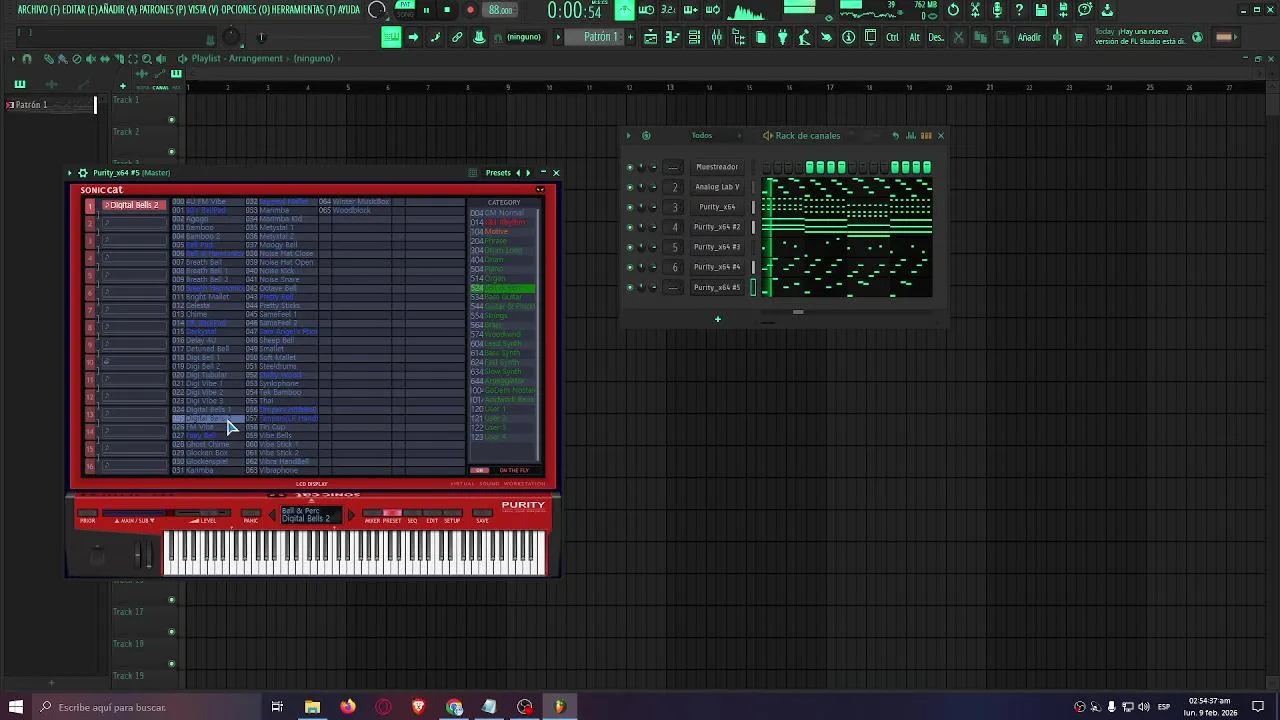Image resolution: width=1280 pixels, height=720 pixels.
Task: Toggle the Alt modifier button
Action: click(914, 37)
